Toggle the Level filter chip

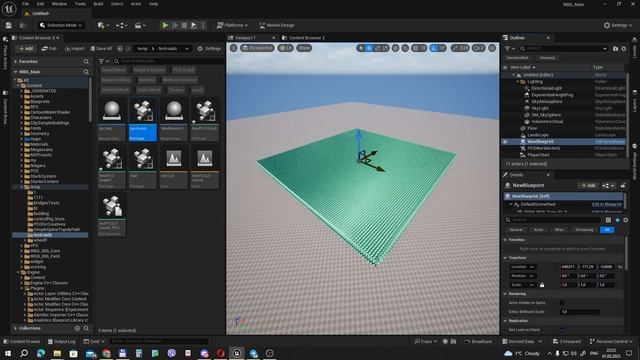tap(198, 90)
